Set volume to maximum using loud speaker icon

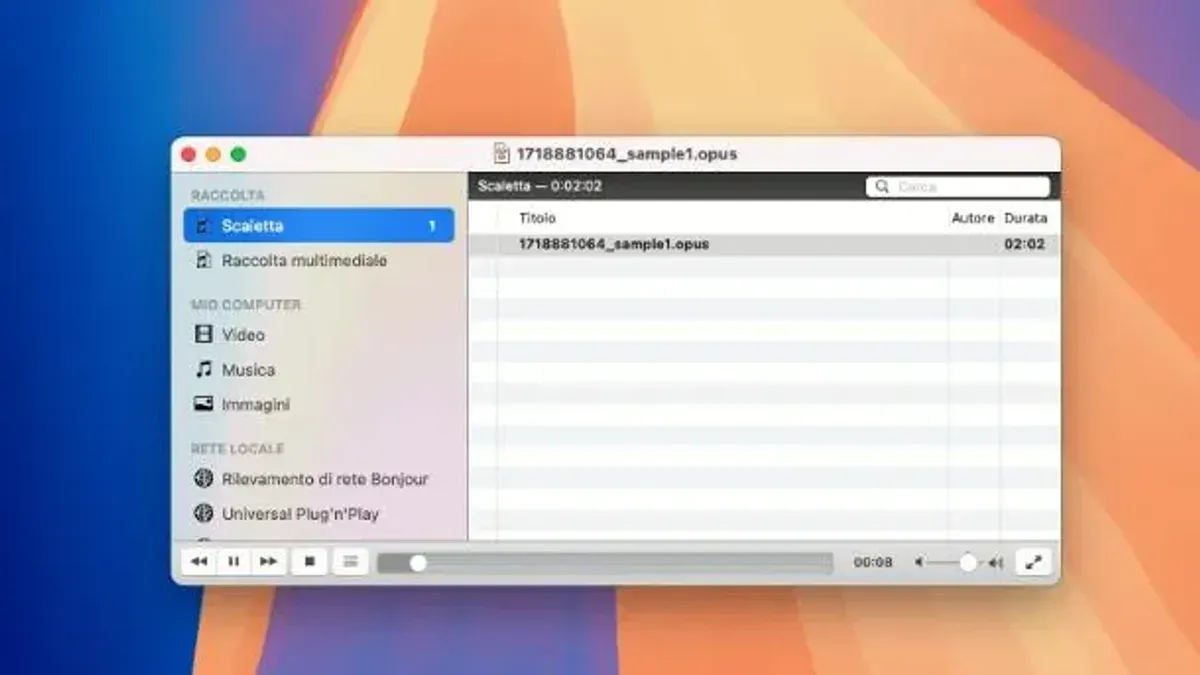(x=995, y=563)
